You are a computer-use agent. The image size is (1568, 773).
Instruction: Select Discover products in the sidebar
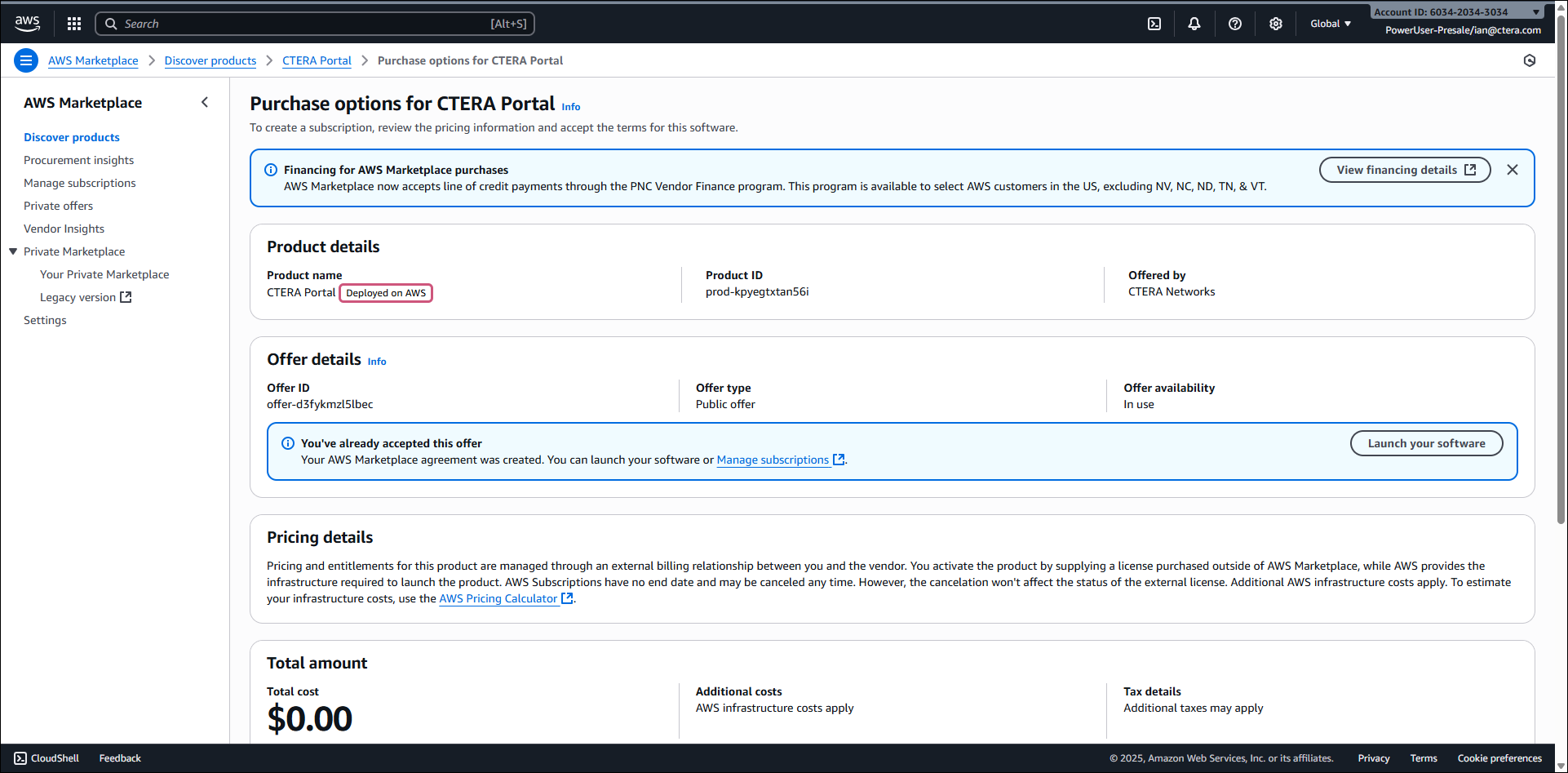coord(72,137)
